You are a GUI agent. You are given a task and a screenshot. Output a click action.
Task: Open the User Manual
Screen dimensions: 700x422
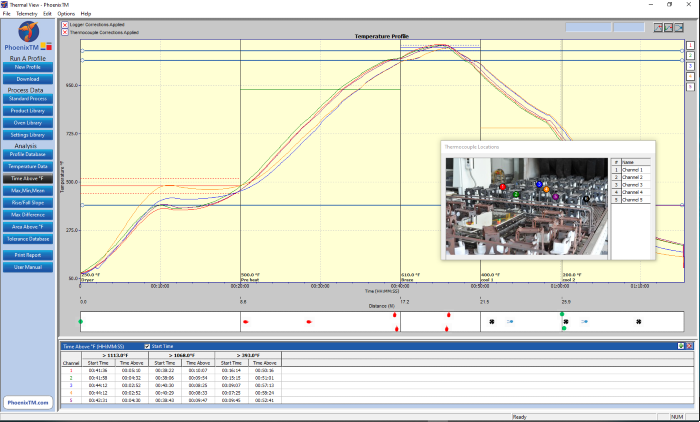pos(28,267)
